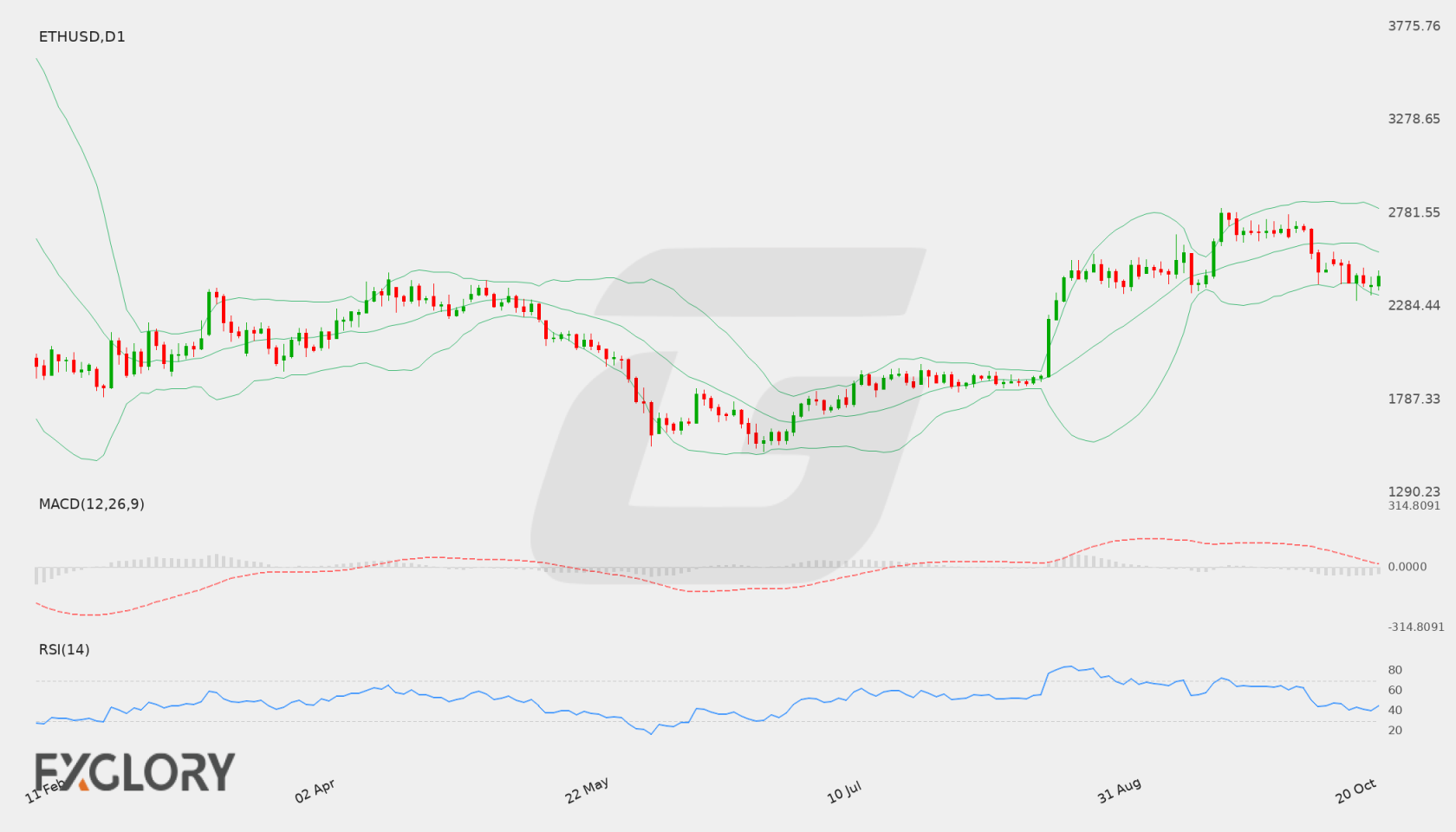The width and height of the screenshot is (1456, 832).
Task: Click the 2284.44 price level
Action: (x=1414, y=305)
